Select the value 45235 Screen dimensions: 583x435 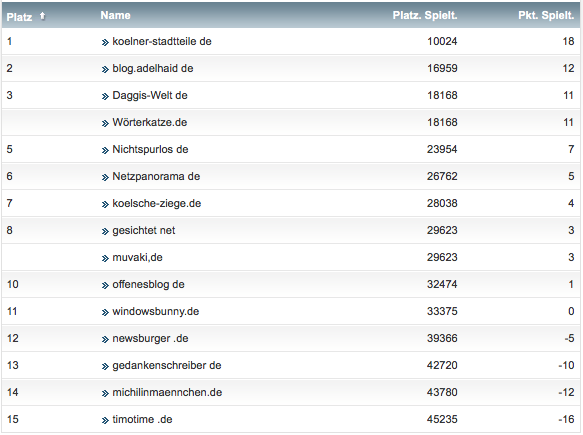[x=442, y=419]
